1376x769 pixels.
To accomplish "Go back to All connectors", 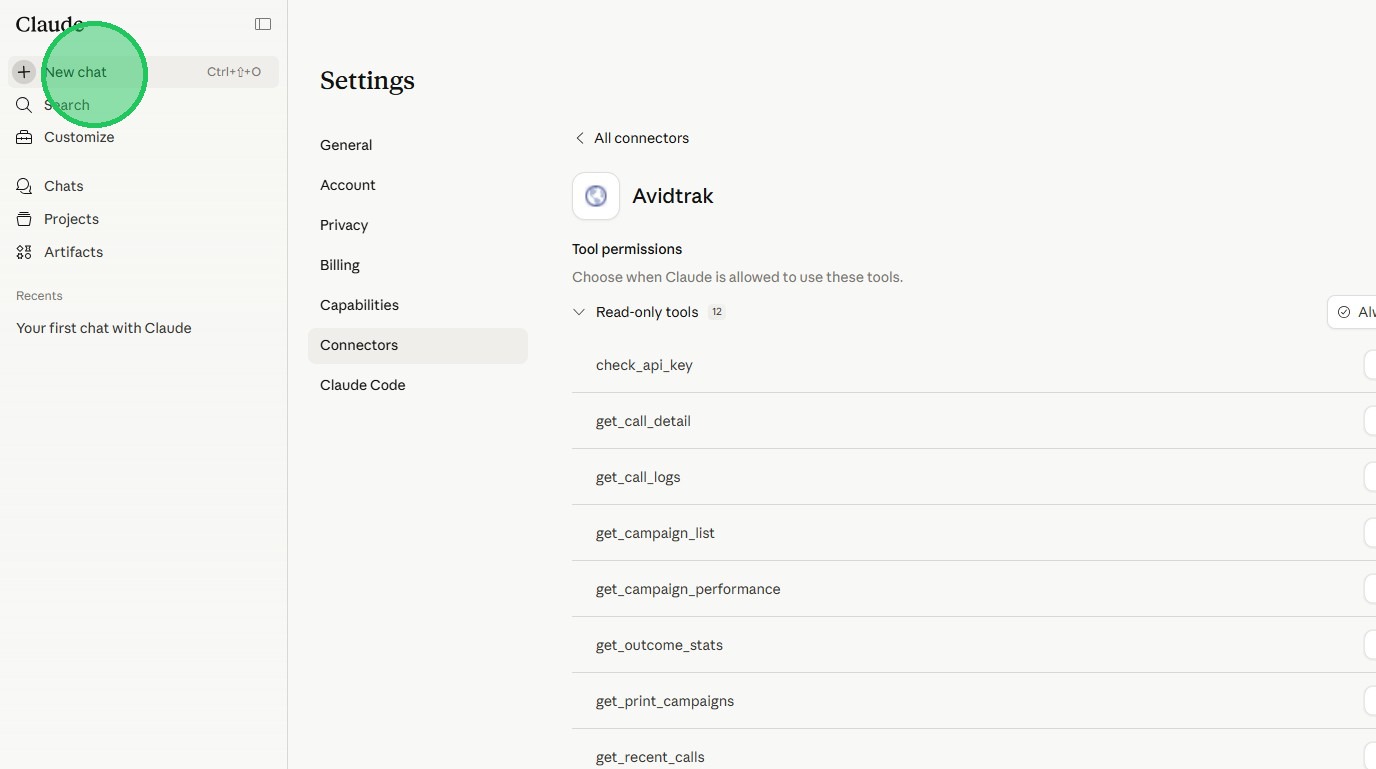I will pyautogui.click(x=632, y=138).
